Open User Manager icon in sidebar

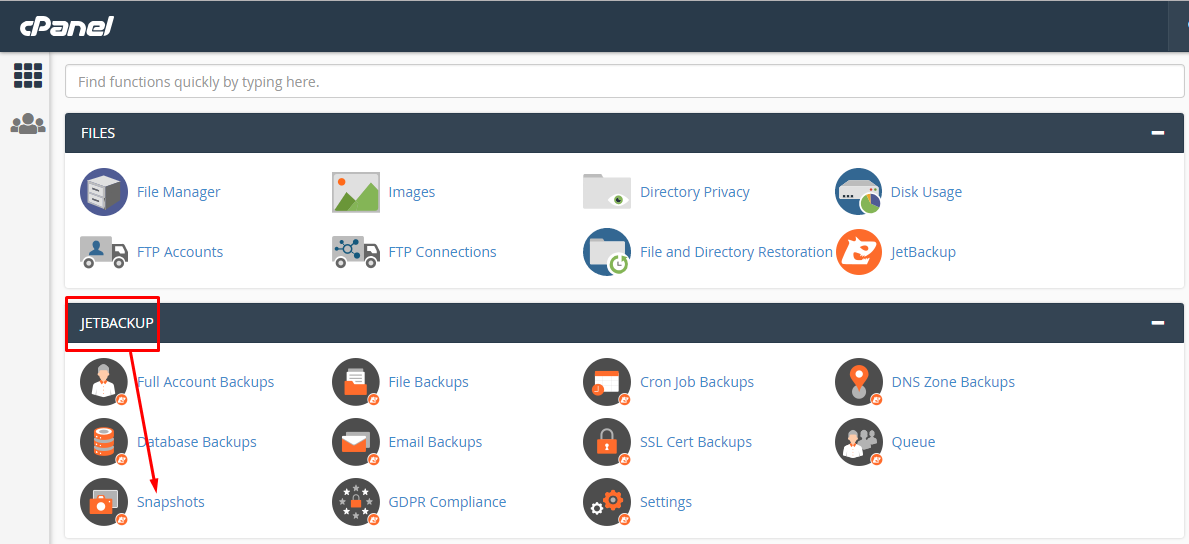(x=28, y=124)
